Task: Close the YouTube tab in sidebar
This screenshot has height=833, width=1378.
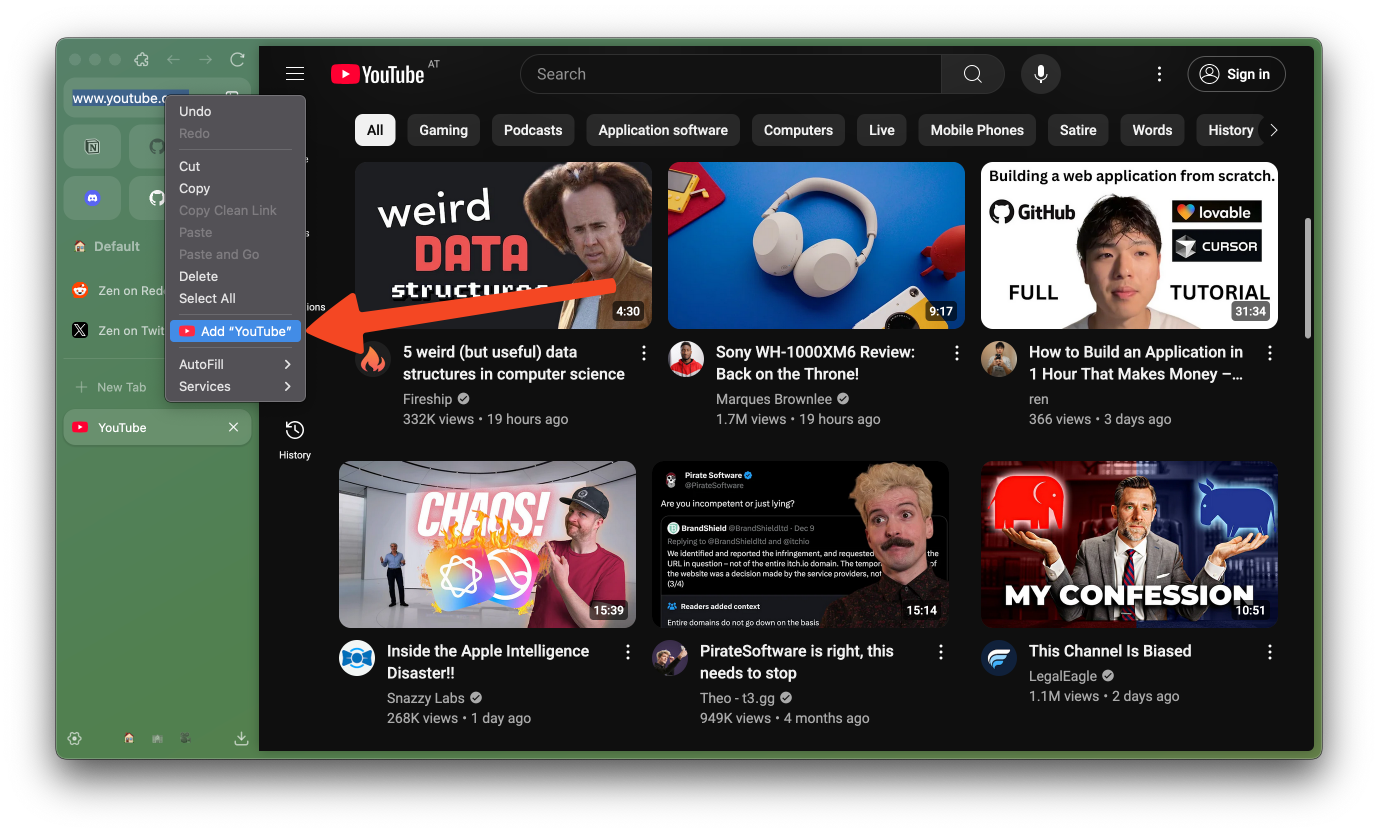Action: tap(233, 427)
